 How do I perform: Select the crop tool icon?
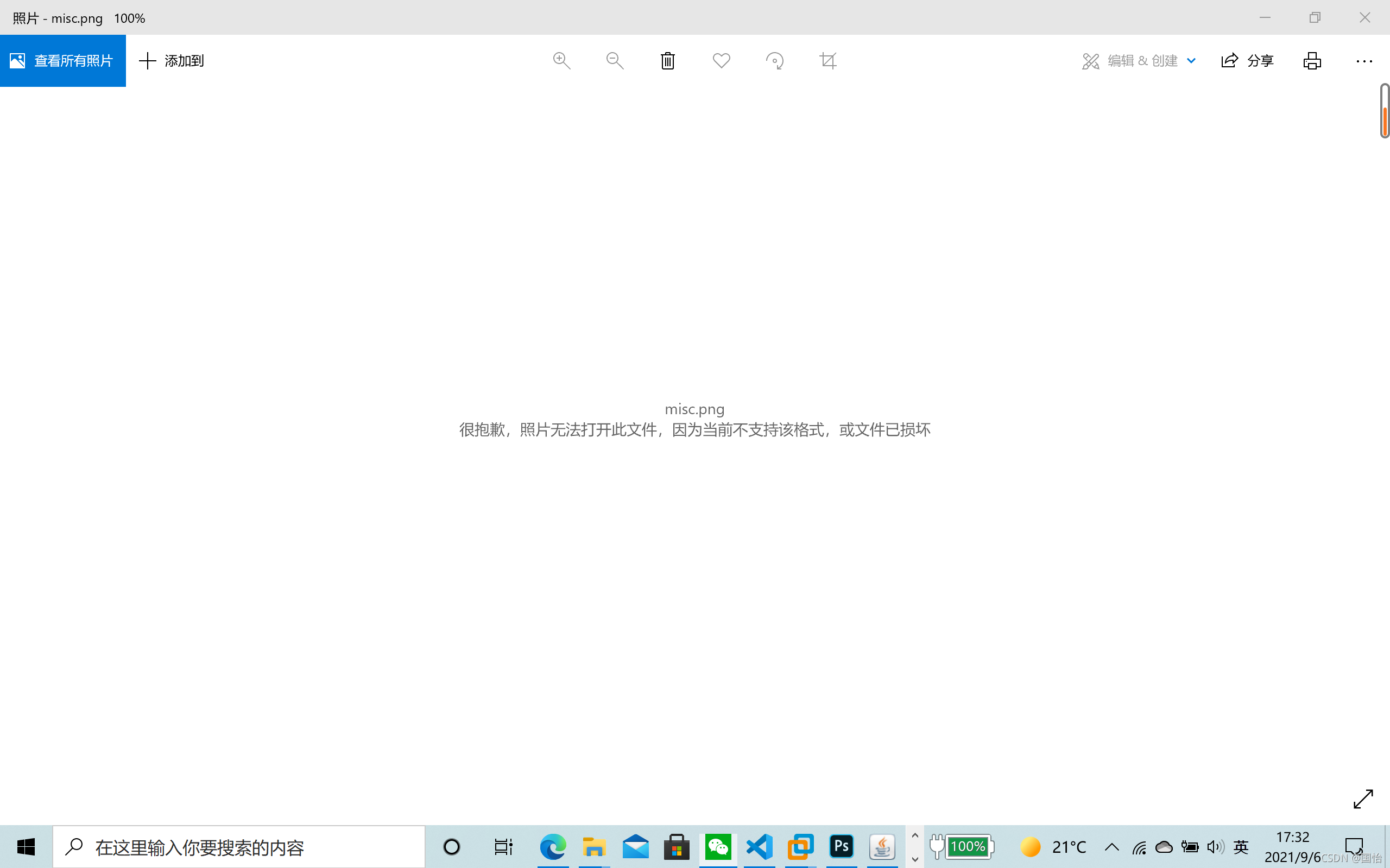click(828, 60)
